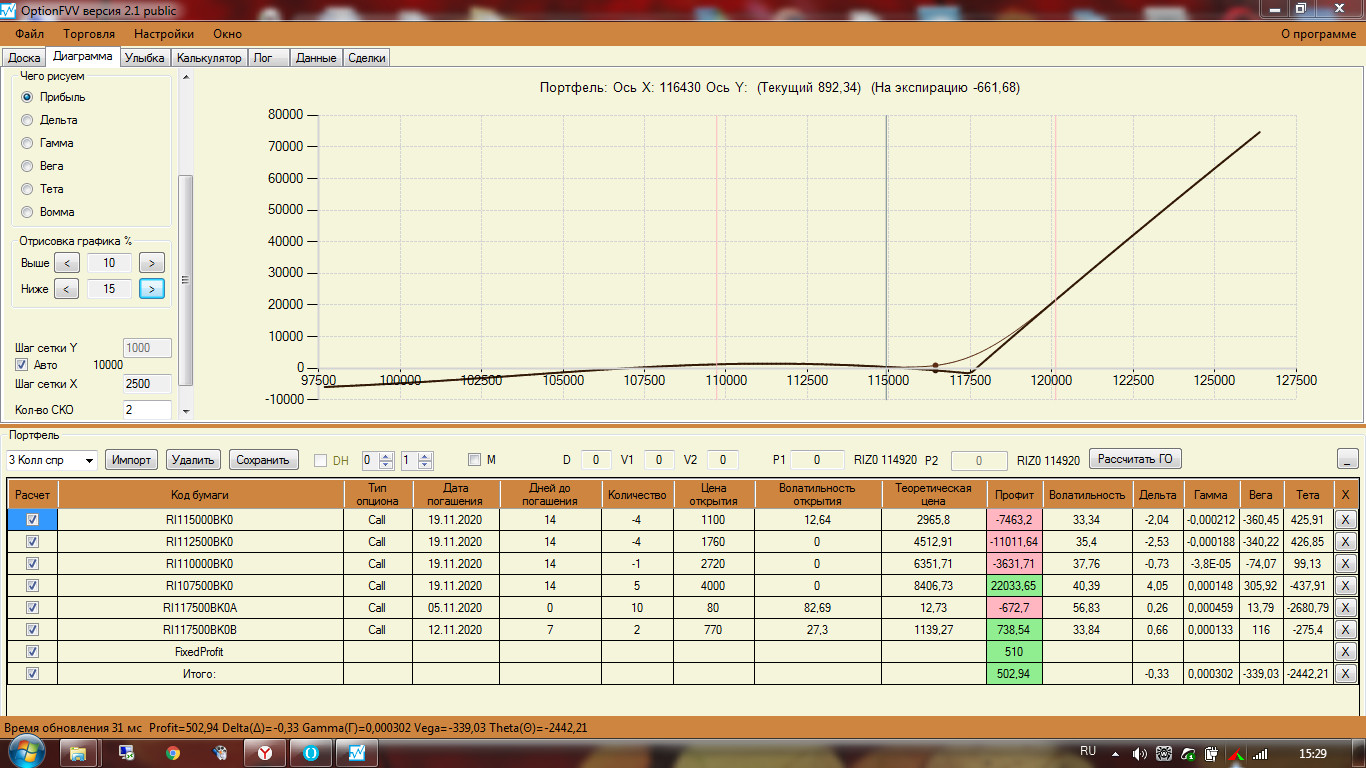Launch Google Chrome from the taskbar
The height and width of the screenshot is (768, 1366).
[x=173, y=752]
